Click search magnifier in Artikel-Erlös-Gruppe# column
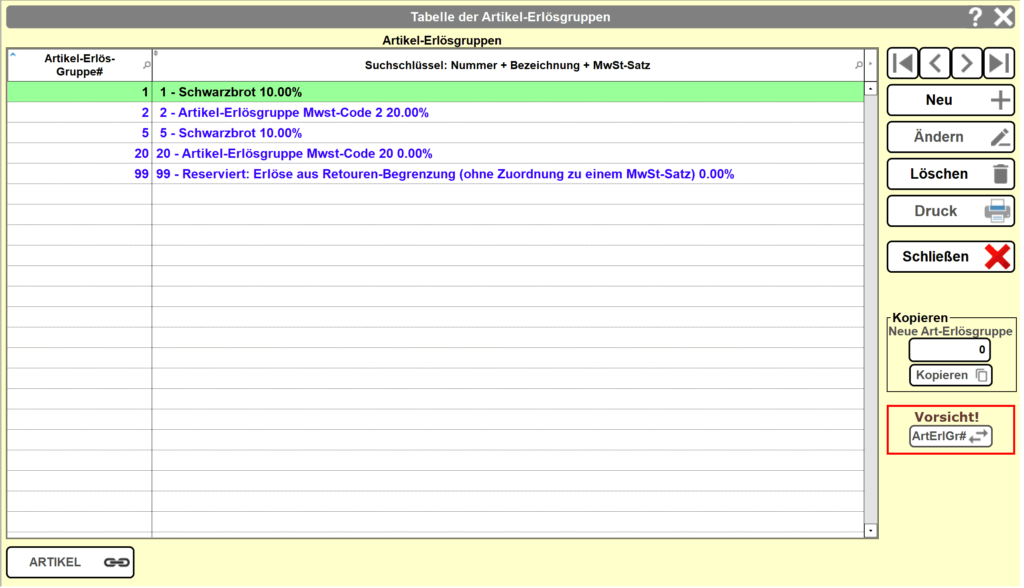The image size is (1024, 588). point(146,65)
